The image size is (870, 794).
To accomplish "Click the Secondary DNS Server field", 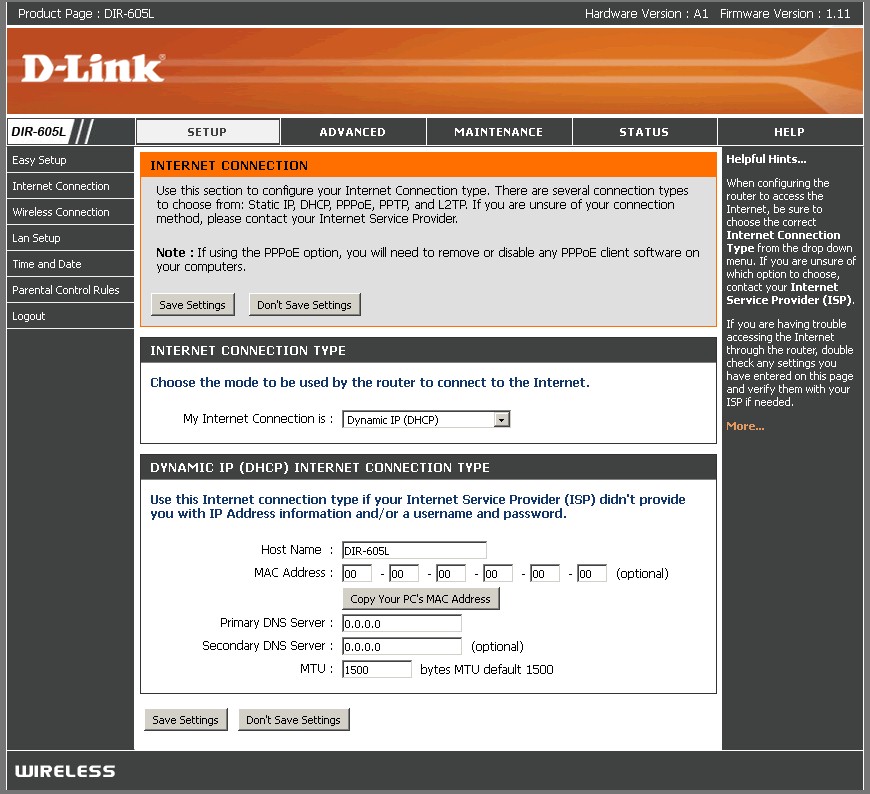I will click(x=402, y=646).
